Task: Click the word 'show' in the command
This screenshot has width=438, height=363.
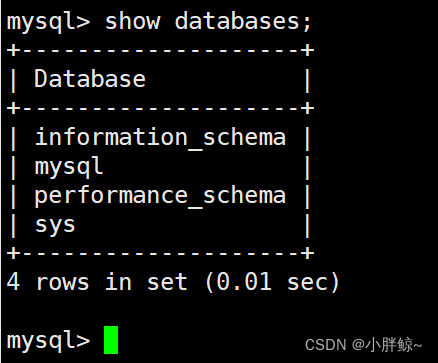Action: tap(132, 21)
